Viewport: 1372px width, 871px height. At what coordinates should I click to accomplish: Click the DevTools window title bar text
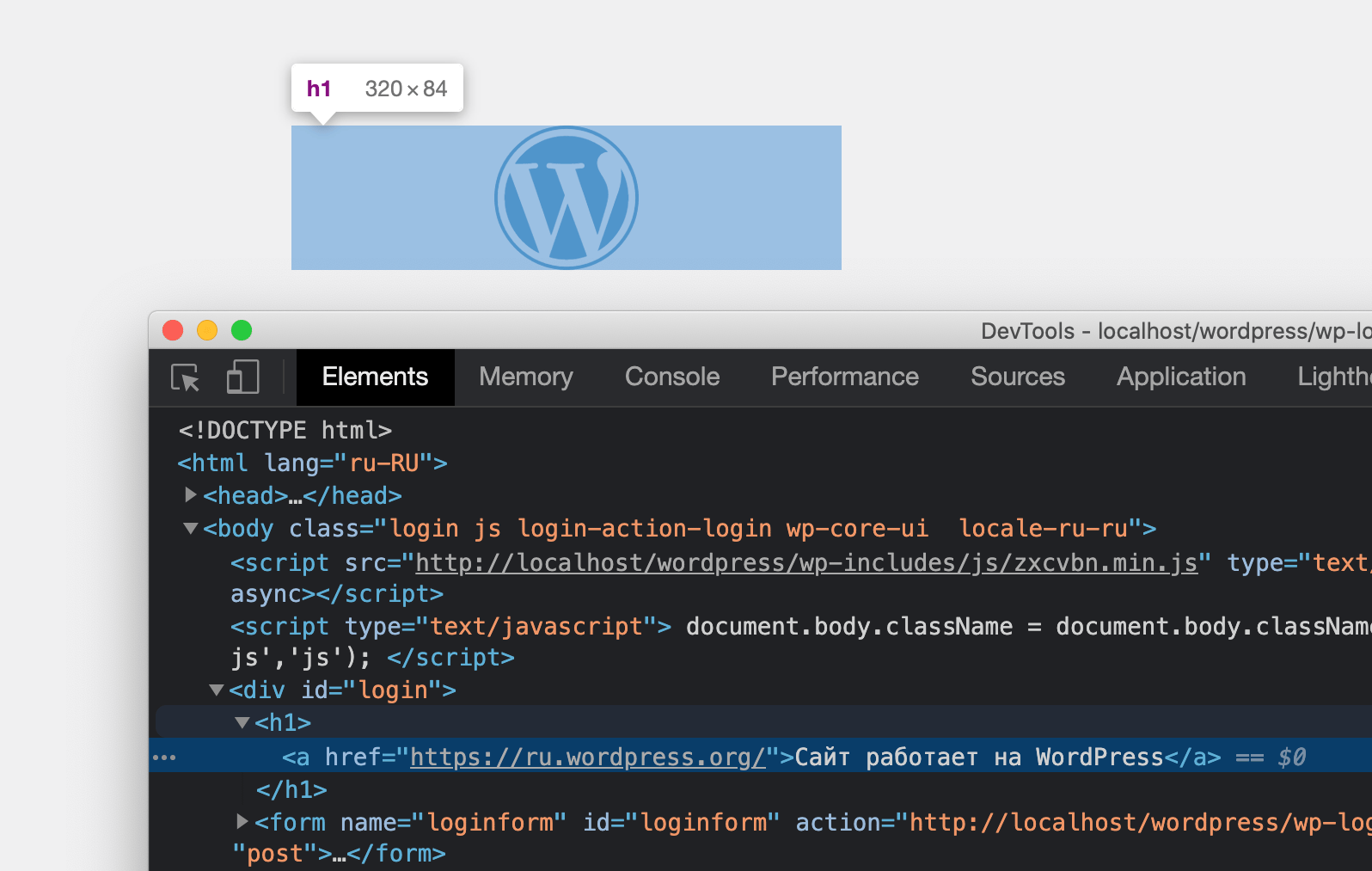click(x=1176, y=331)
